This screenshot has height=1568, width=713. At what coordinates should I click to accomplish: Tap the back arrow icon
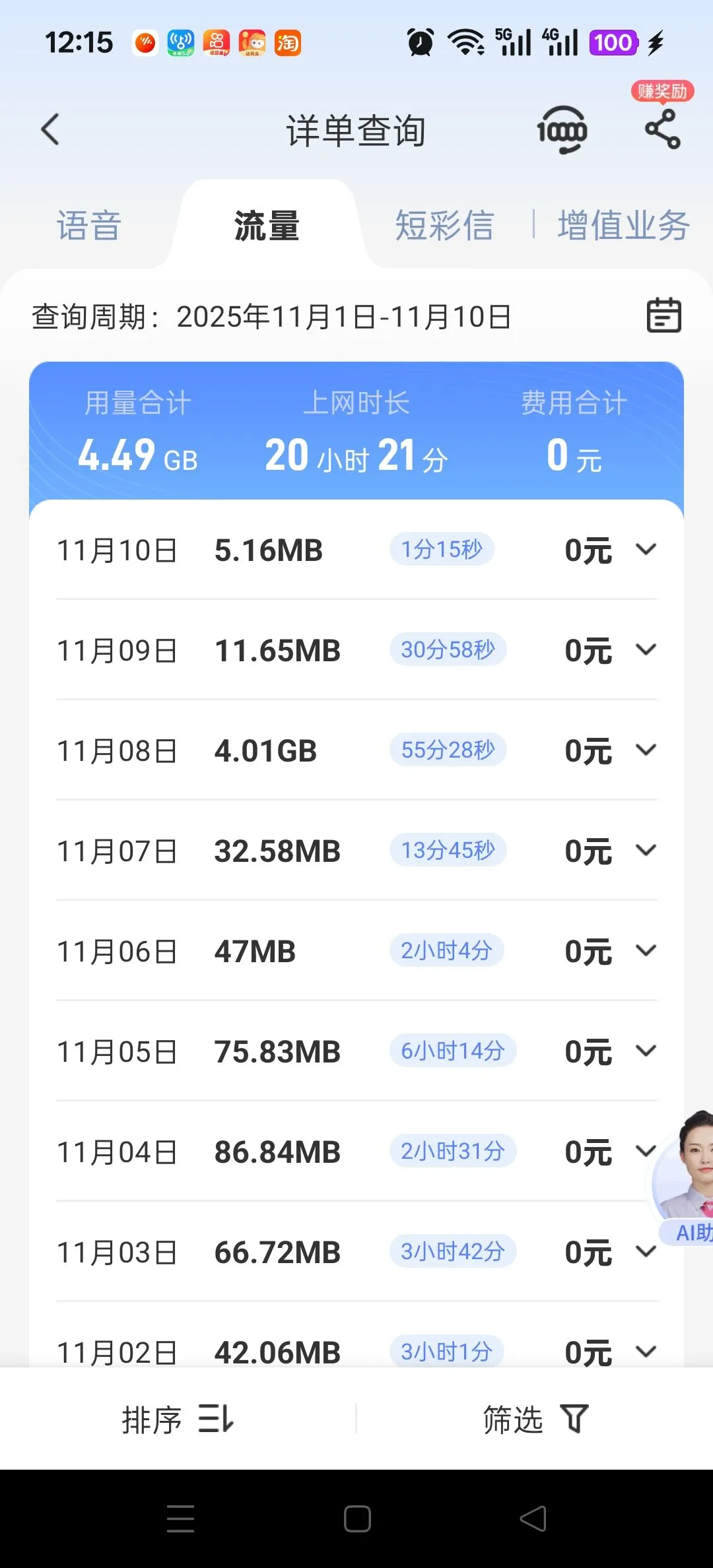(50, 129)
